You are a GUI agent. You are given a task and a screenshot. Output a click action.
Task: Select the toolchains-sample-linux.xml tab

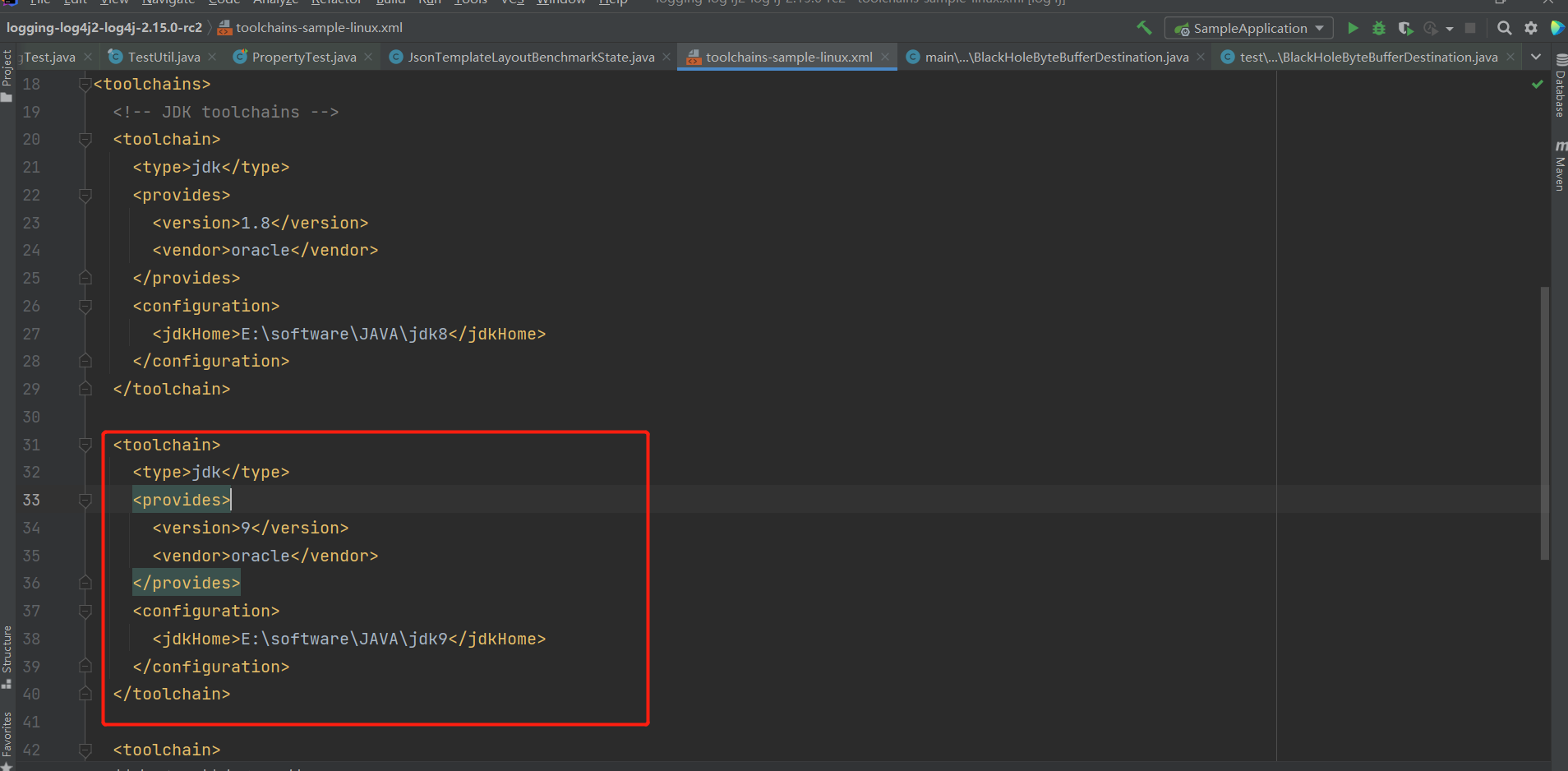[788, 57]
